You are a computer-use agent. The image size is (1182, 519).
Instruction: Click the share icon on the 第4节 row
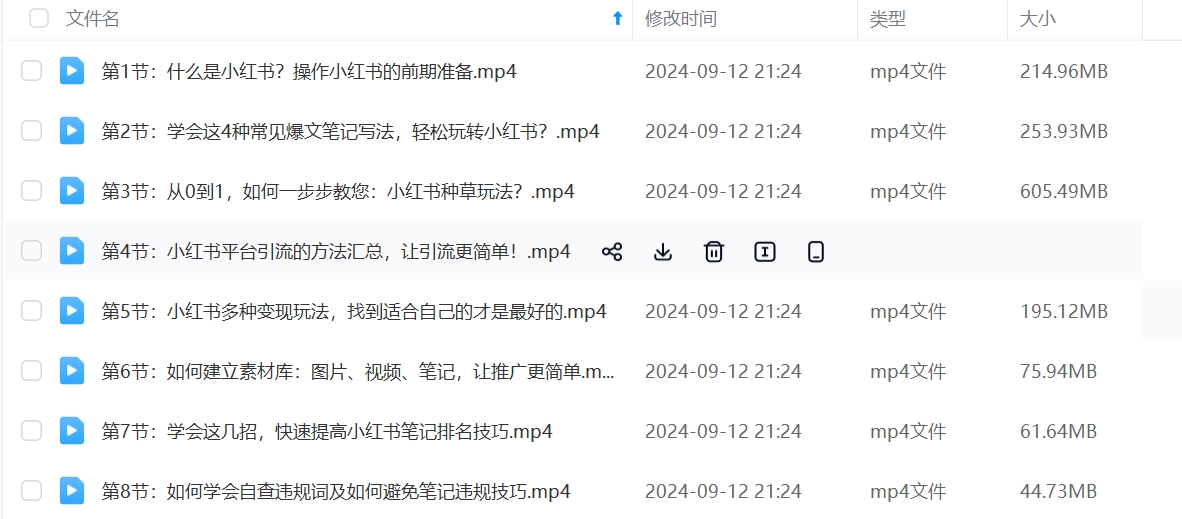612,252
